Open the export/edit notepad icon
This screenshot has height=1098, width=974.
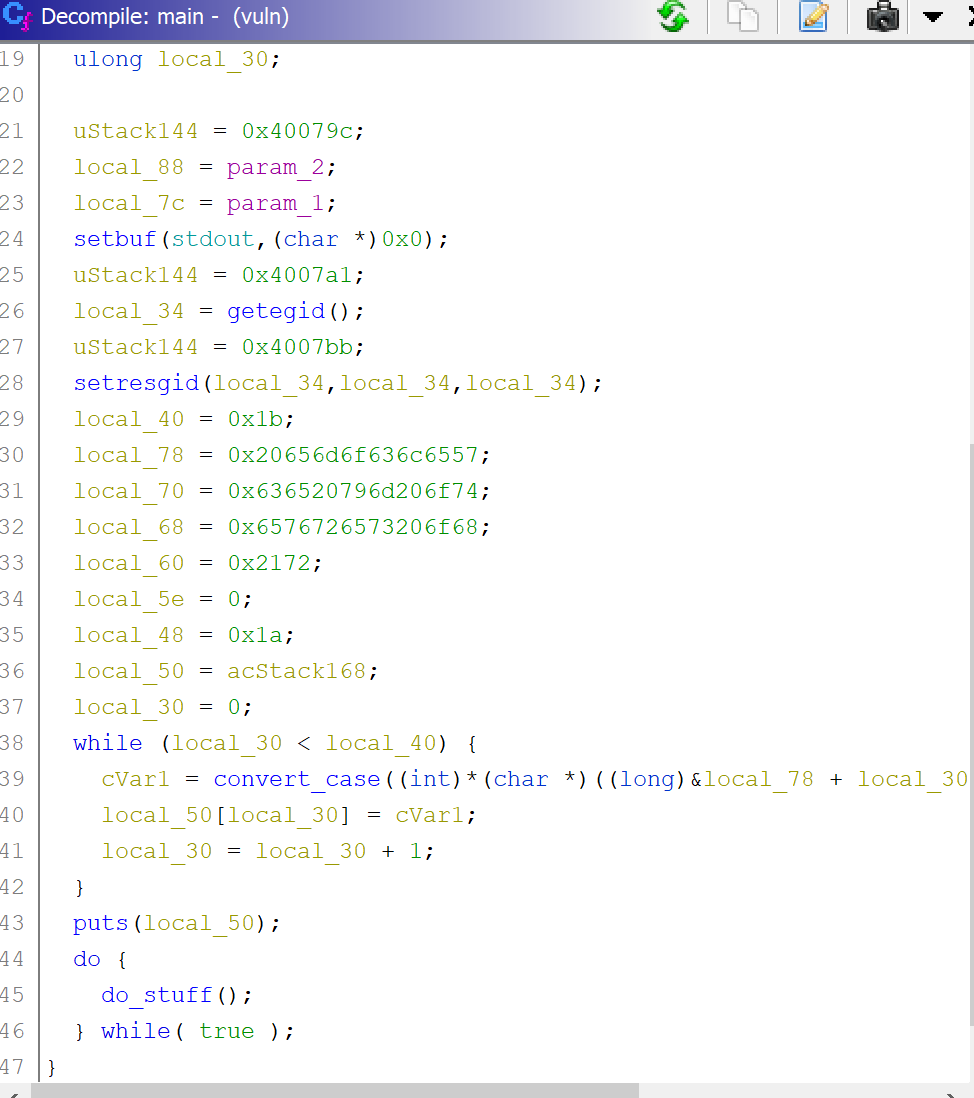[x=814, y=17]
